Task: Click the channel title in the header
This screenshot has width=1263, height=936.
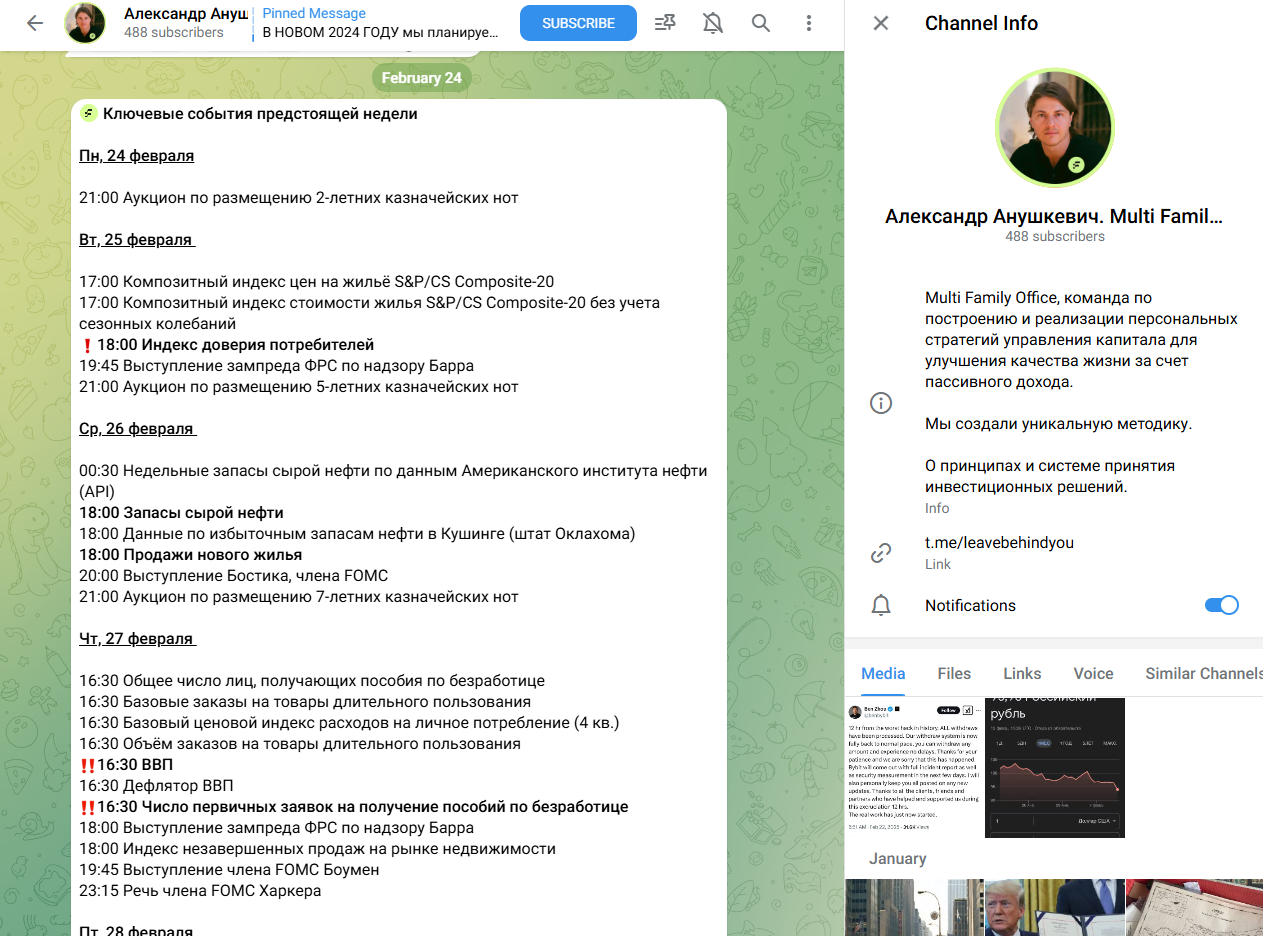Action: (x=185, y=14)
